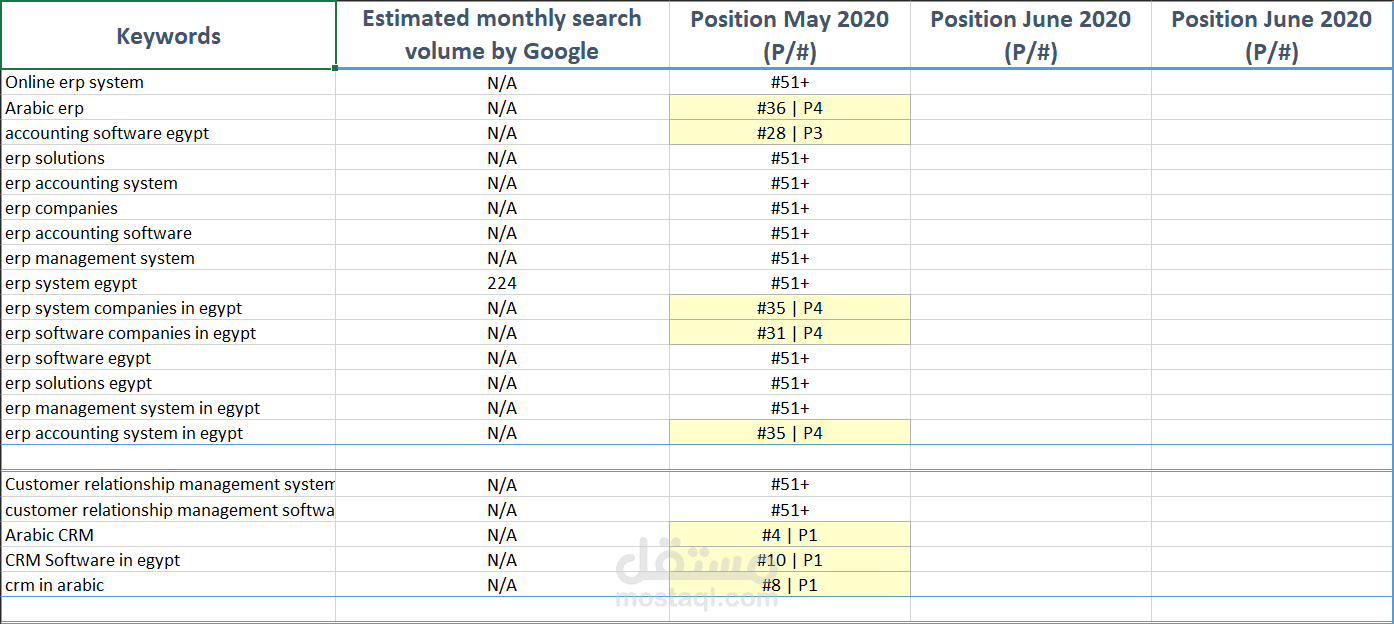Click '#51+' in the Online erp system row

(790, 83)
